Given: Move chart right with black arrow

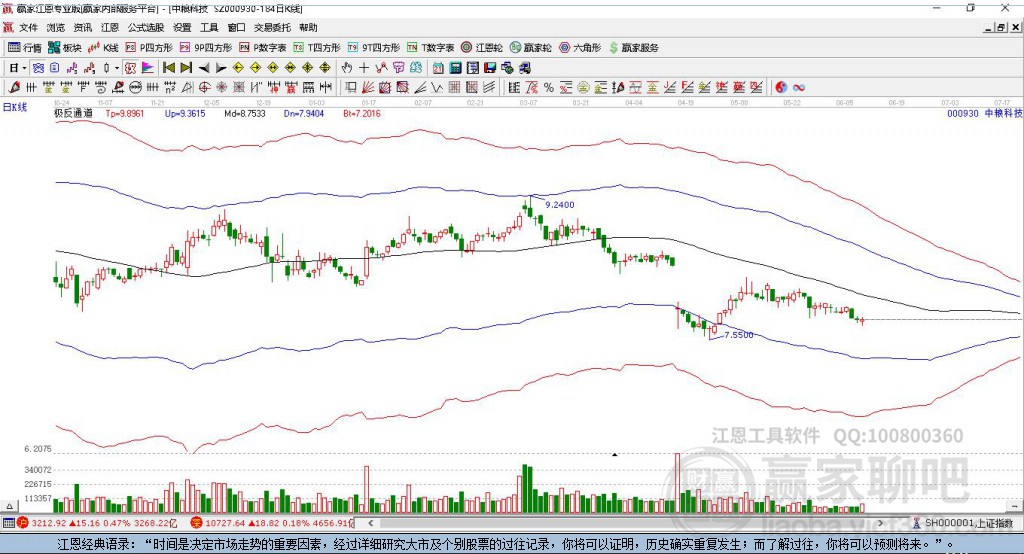Looking at the screenshot, I should (221, 68).
